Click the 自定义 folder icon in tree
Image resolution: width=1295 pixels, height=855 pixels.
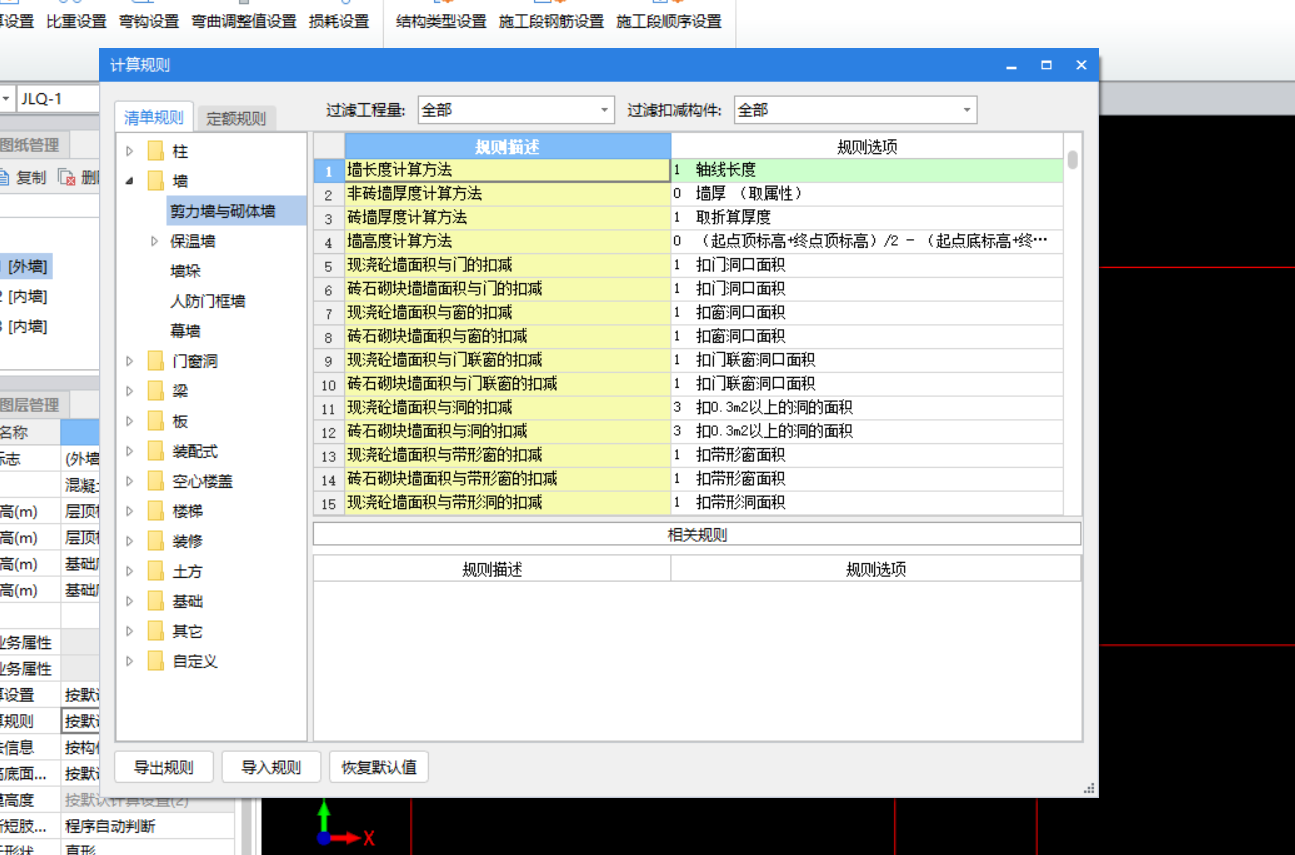155,661
